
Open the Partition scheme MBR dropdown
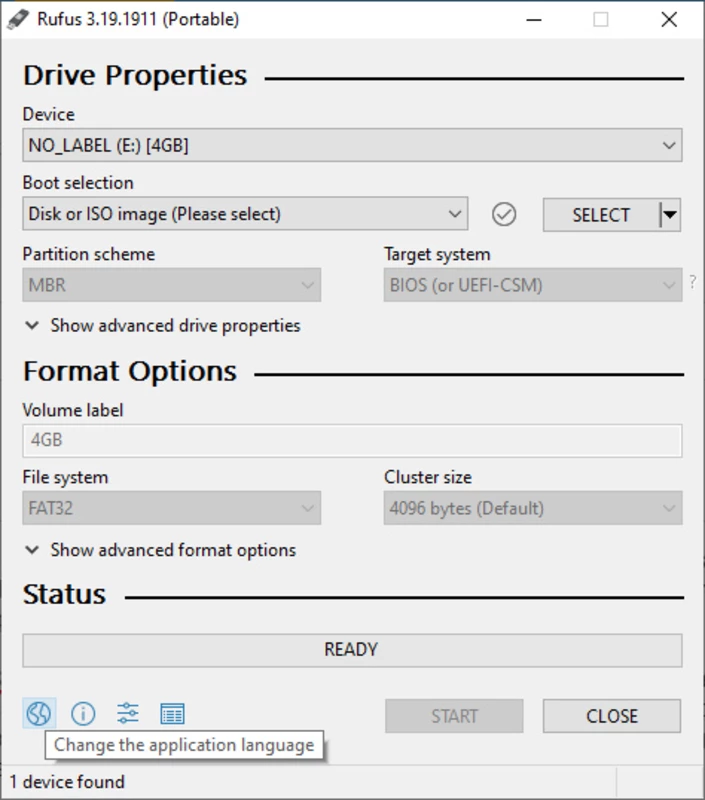(171, 285)
